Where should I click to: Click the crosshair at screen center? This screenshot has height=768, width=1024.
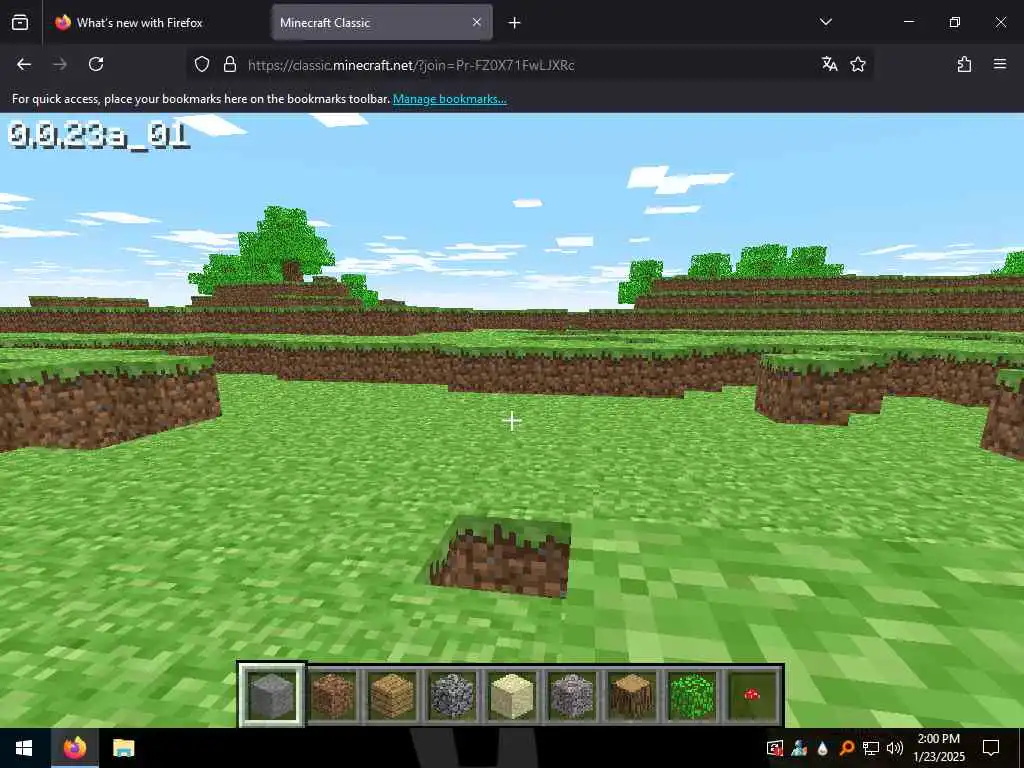pos(512,421)
